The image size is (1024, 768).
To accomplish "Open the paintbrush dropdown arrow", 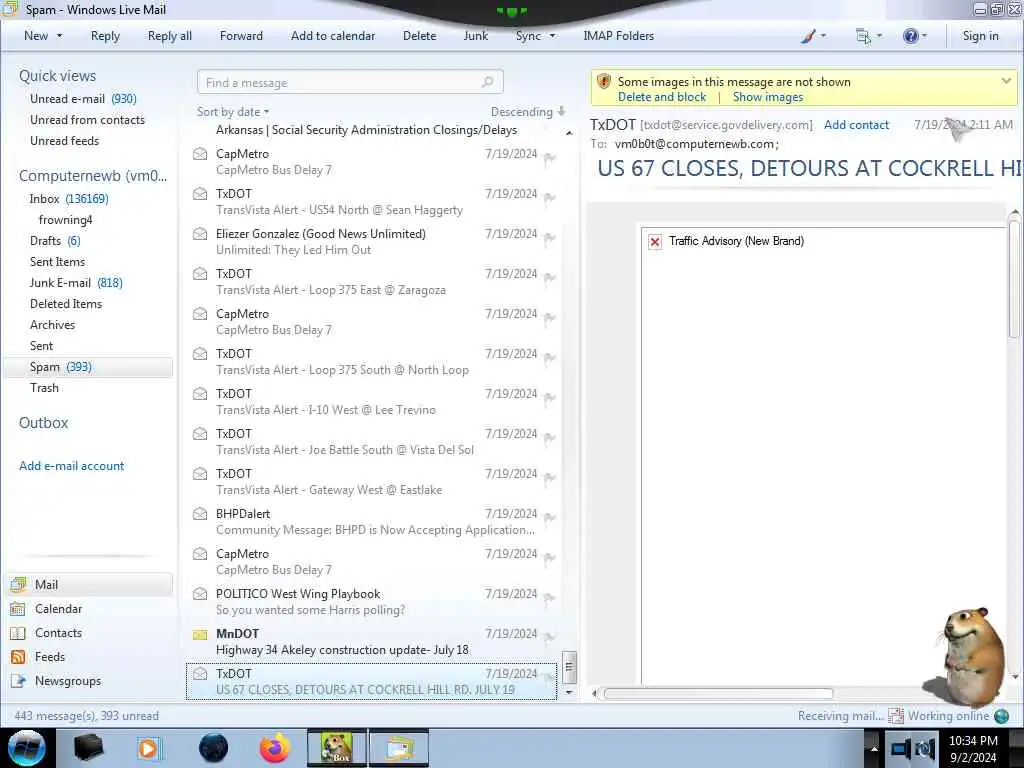I will click(823, 36).
